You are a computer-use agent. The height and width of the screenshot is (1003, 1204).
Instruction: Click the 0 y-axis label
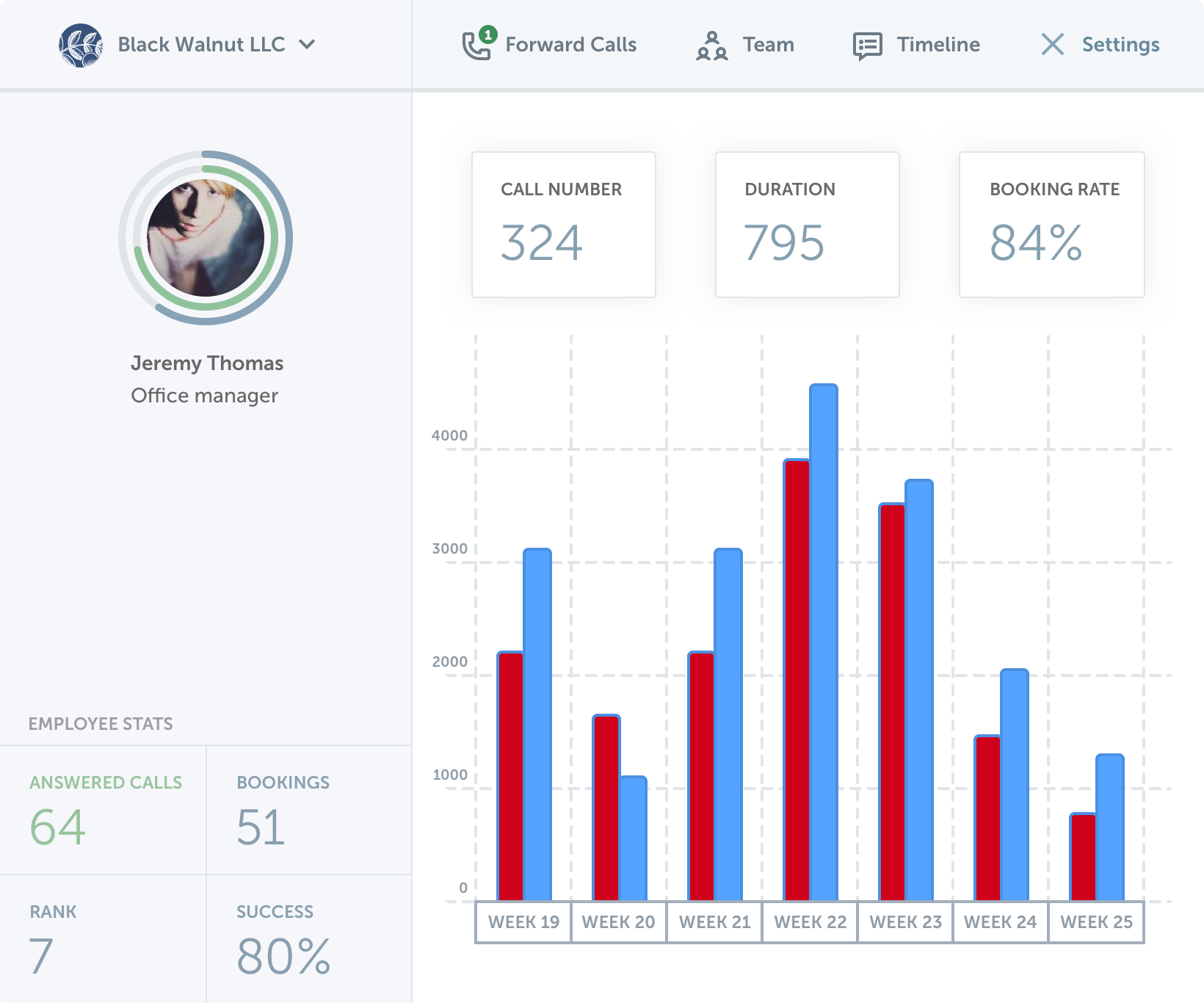click(x=463, y=888)
